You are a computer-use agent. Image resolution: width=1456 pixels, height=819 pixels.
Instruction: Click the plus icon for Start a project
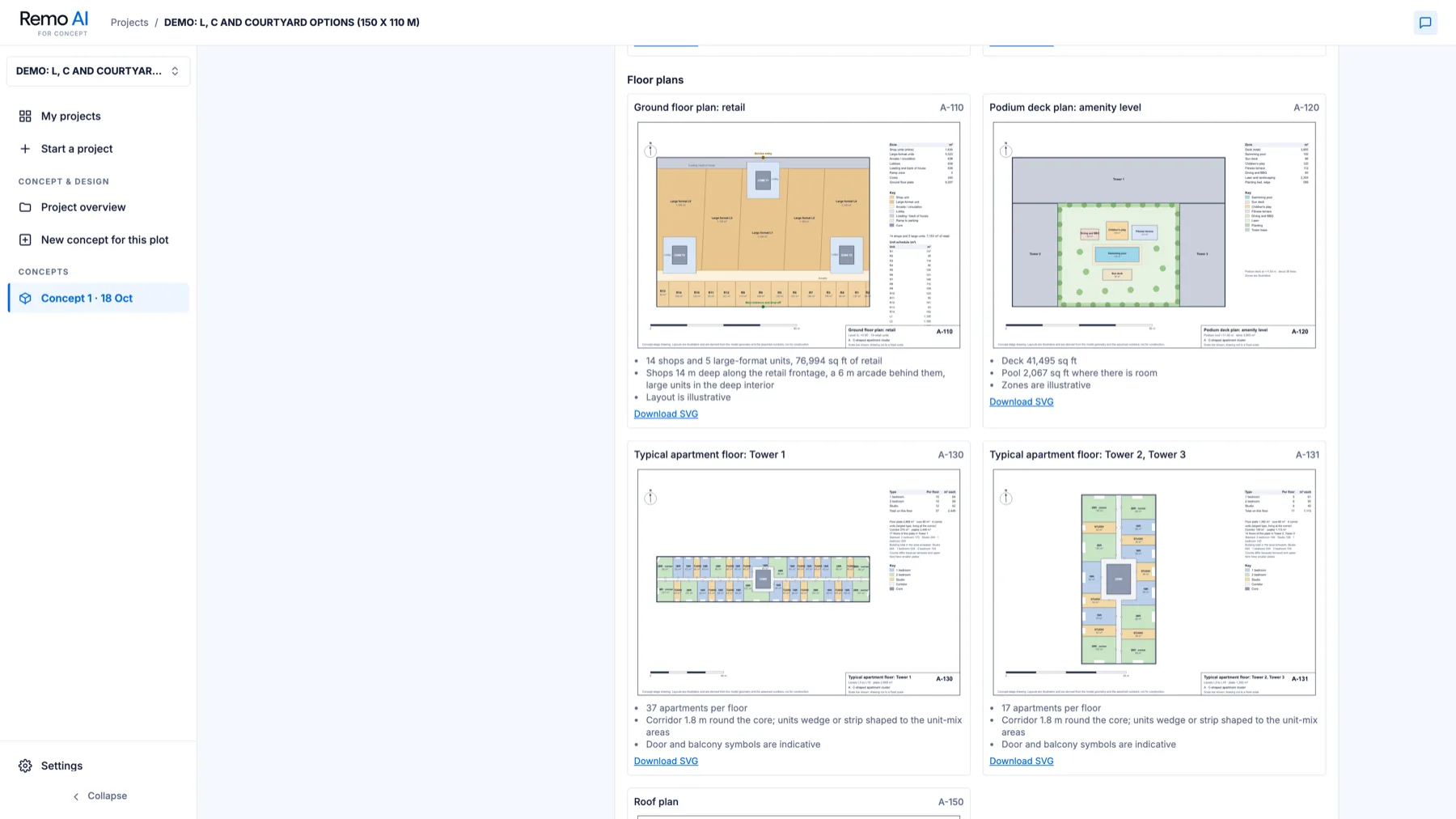(25, 149)
